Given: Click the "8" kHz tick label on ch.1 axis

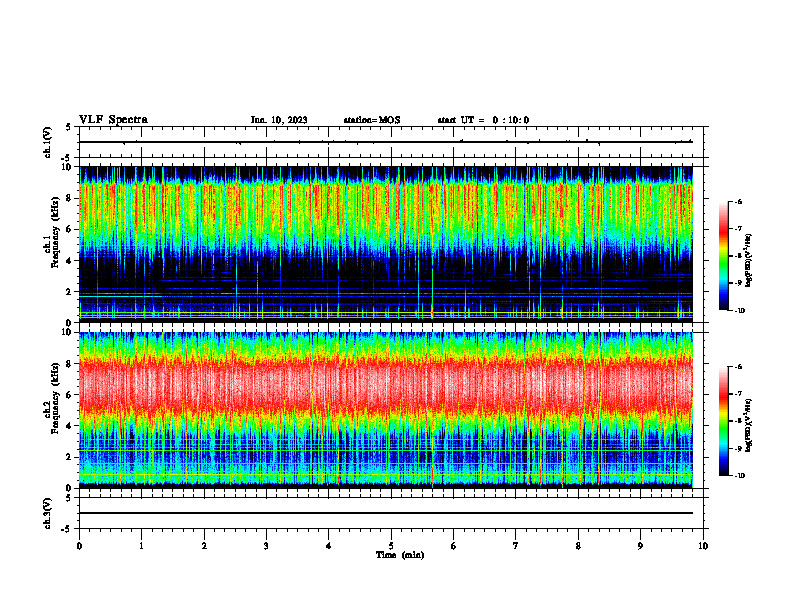Looking at the screenshot, I should [70, 198].
